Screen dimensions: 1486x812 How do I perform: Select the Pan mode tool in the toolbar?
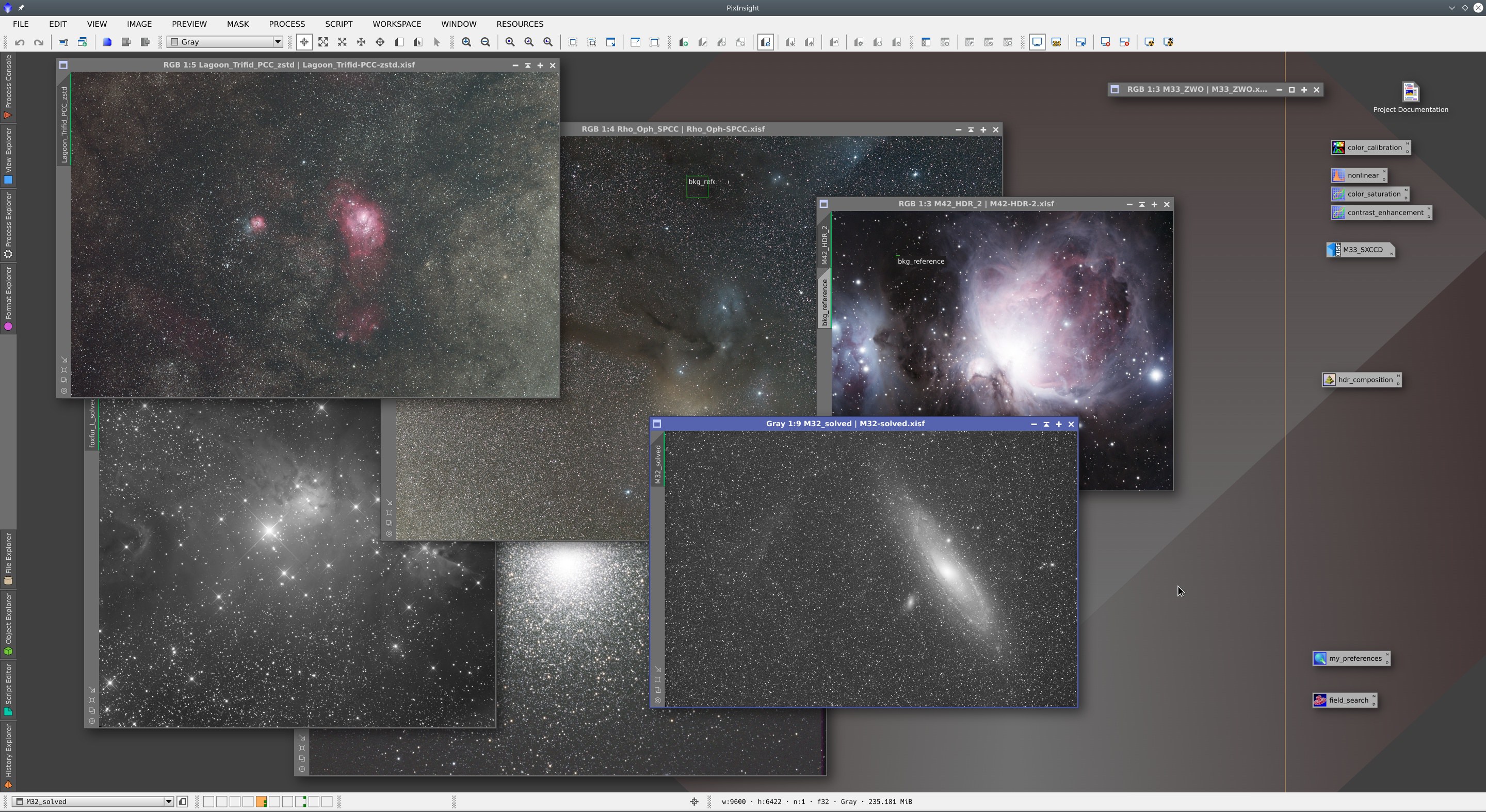(304, 42)
